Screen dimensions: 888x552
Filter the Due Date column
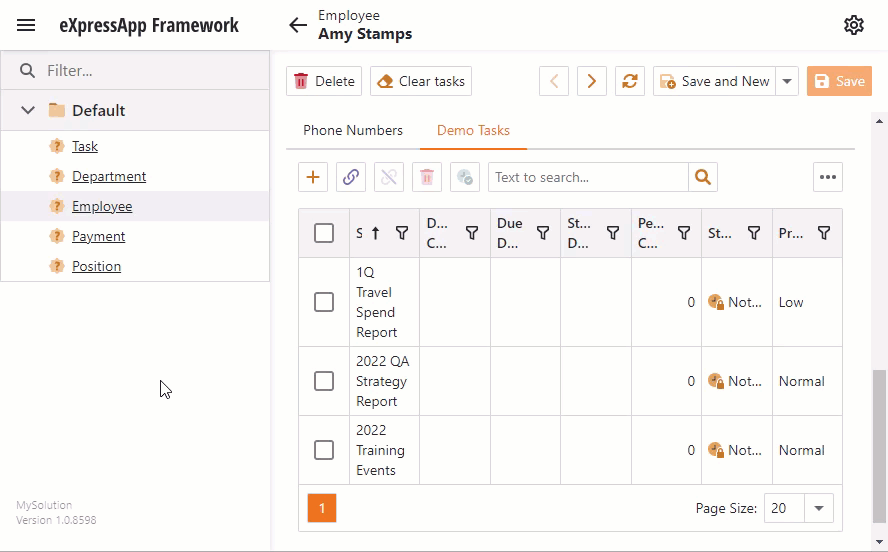pos(543,233)
